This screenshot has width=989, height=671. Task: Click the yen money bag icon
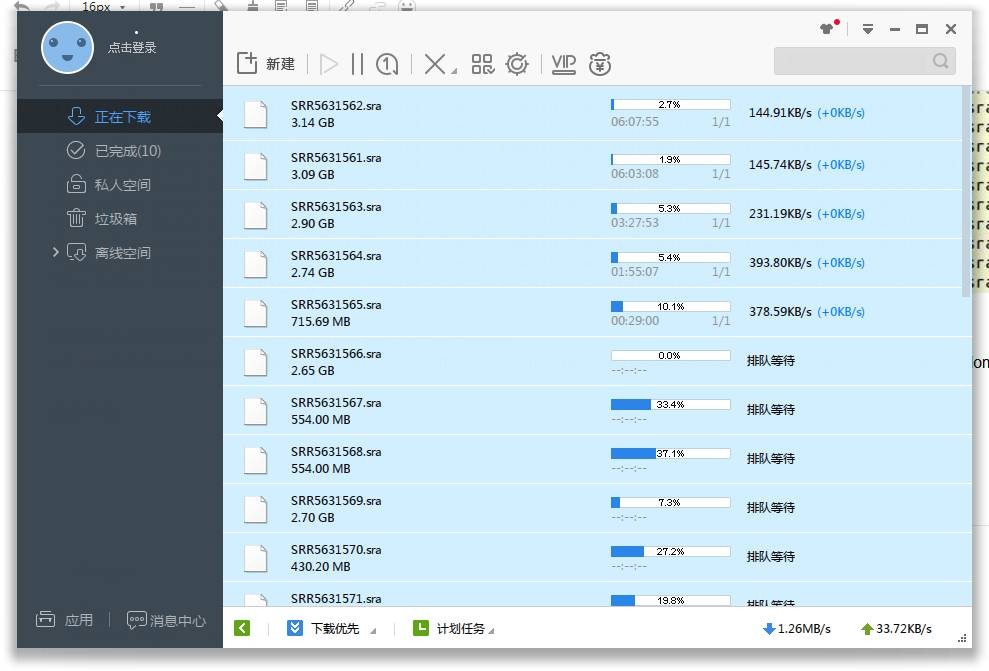coord(599,64)
